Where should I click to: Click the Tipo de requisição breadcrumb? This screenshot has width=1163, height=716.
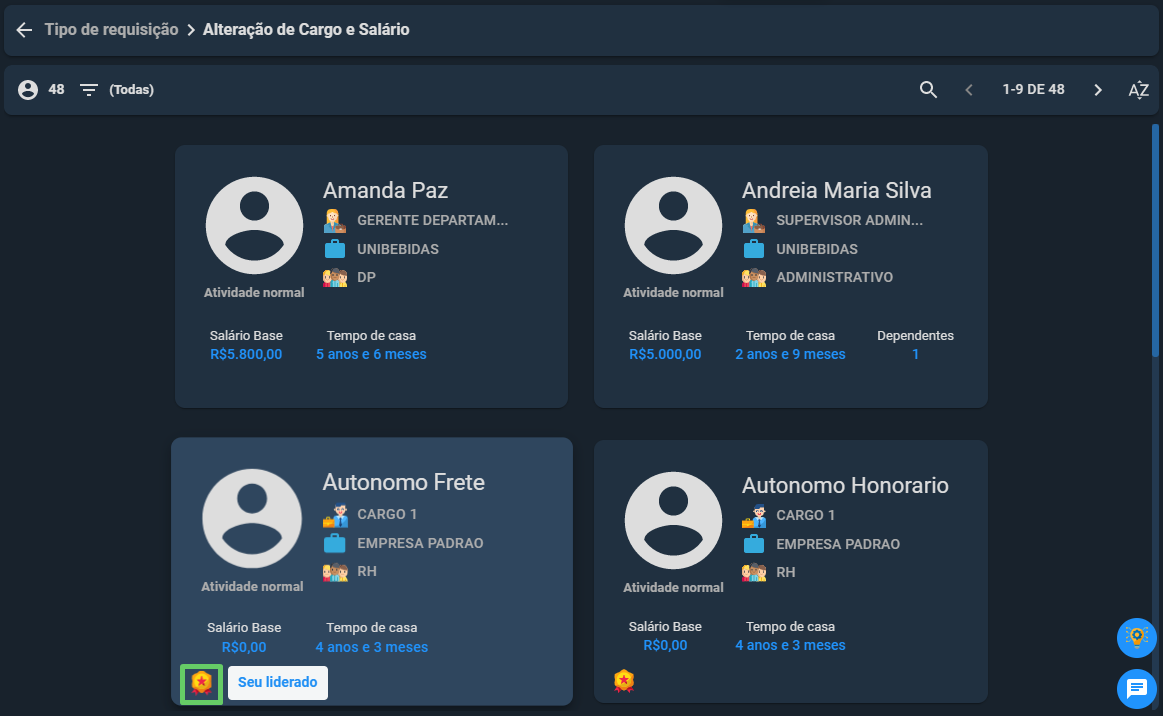pyautogui.click(x=111, y=30)
